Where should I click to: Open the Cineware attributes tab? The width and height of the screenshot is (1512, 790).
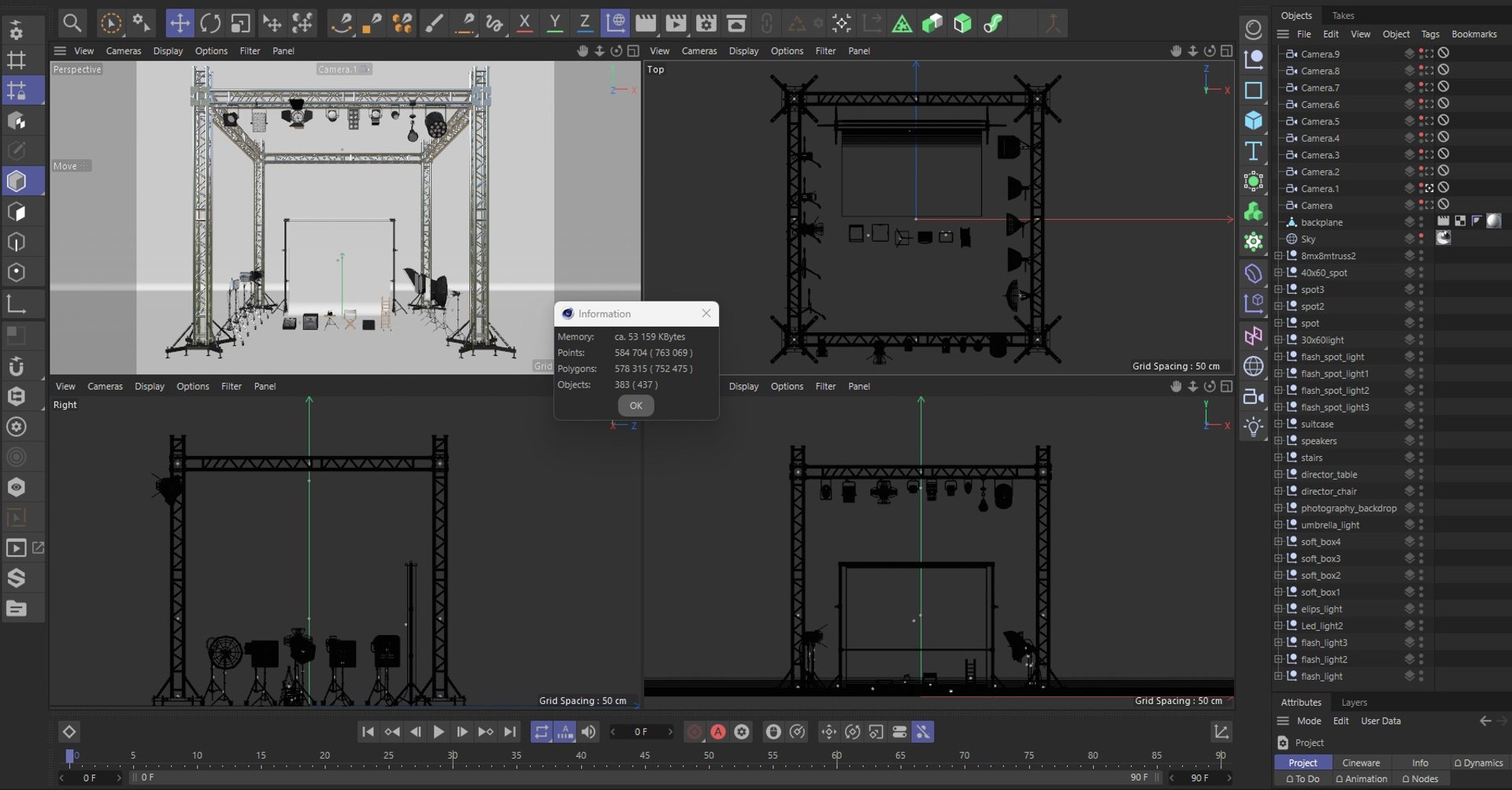tap(1361, 762)
